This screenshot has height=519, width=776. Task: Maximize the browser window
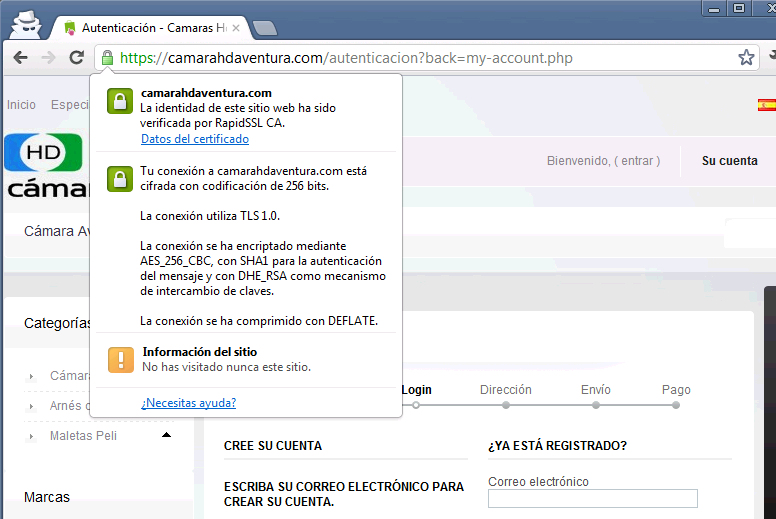click(x=739, y=8)
